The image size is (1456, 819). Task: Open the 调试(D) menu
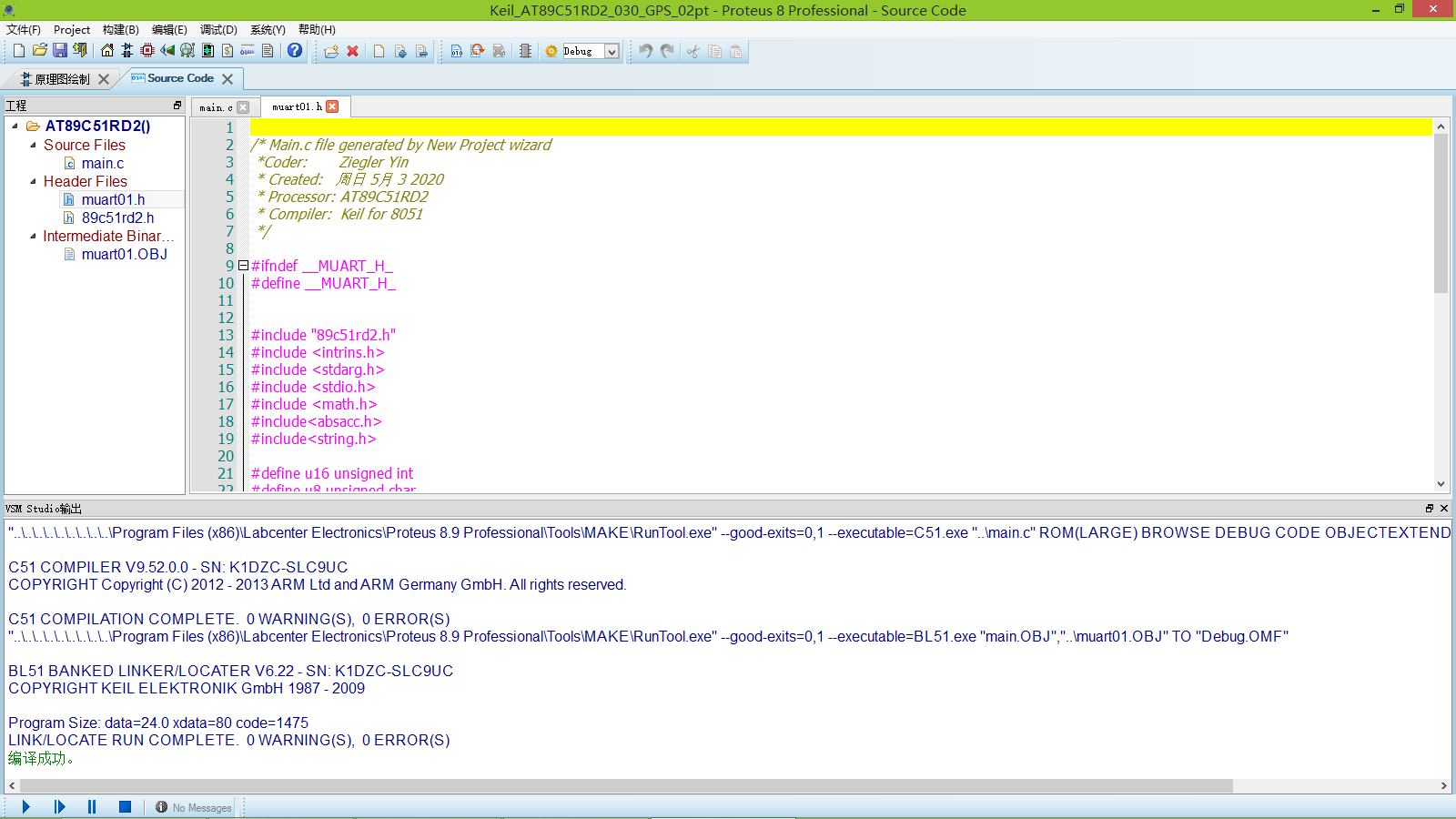(218, 29)
